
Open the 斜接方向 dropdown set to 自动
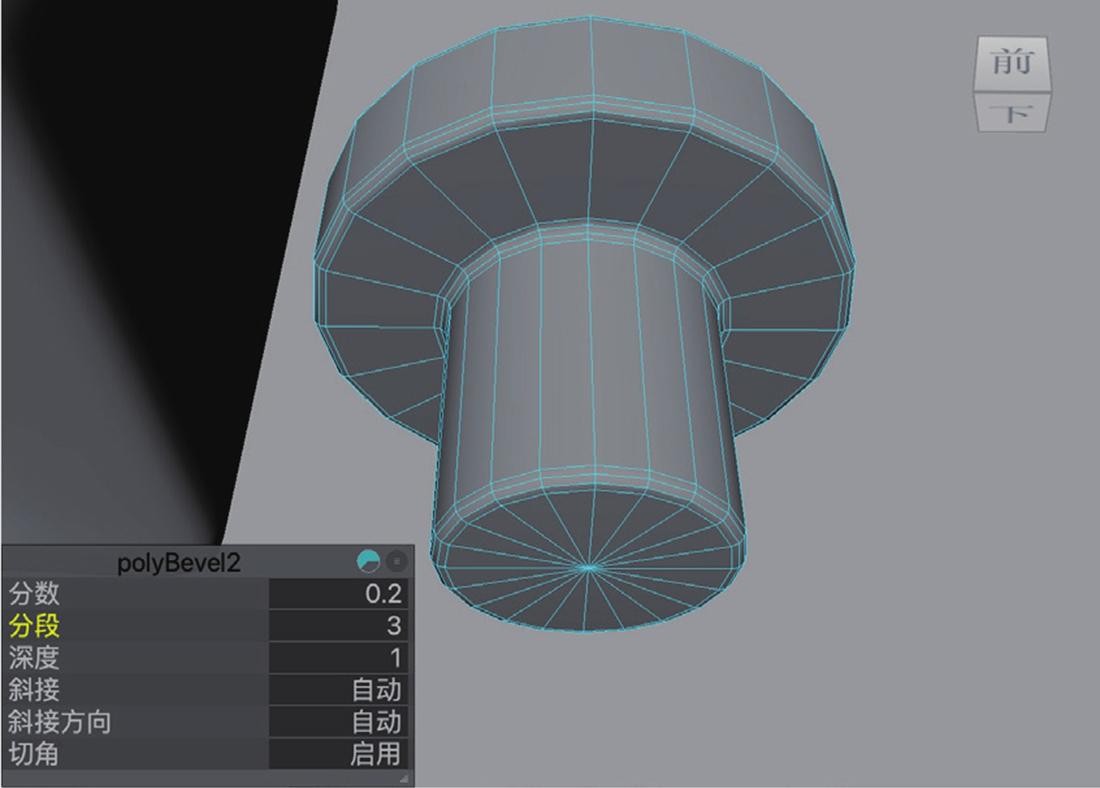click(x=338, y=722)
